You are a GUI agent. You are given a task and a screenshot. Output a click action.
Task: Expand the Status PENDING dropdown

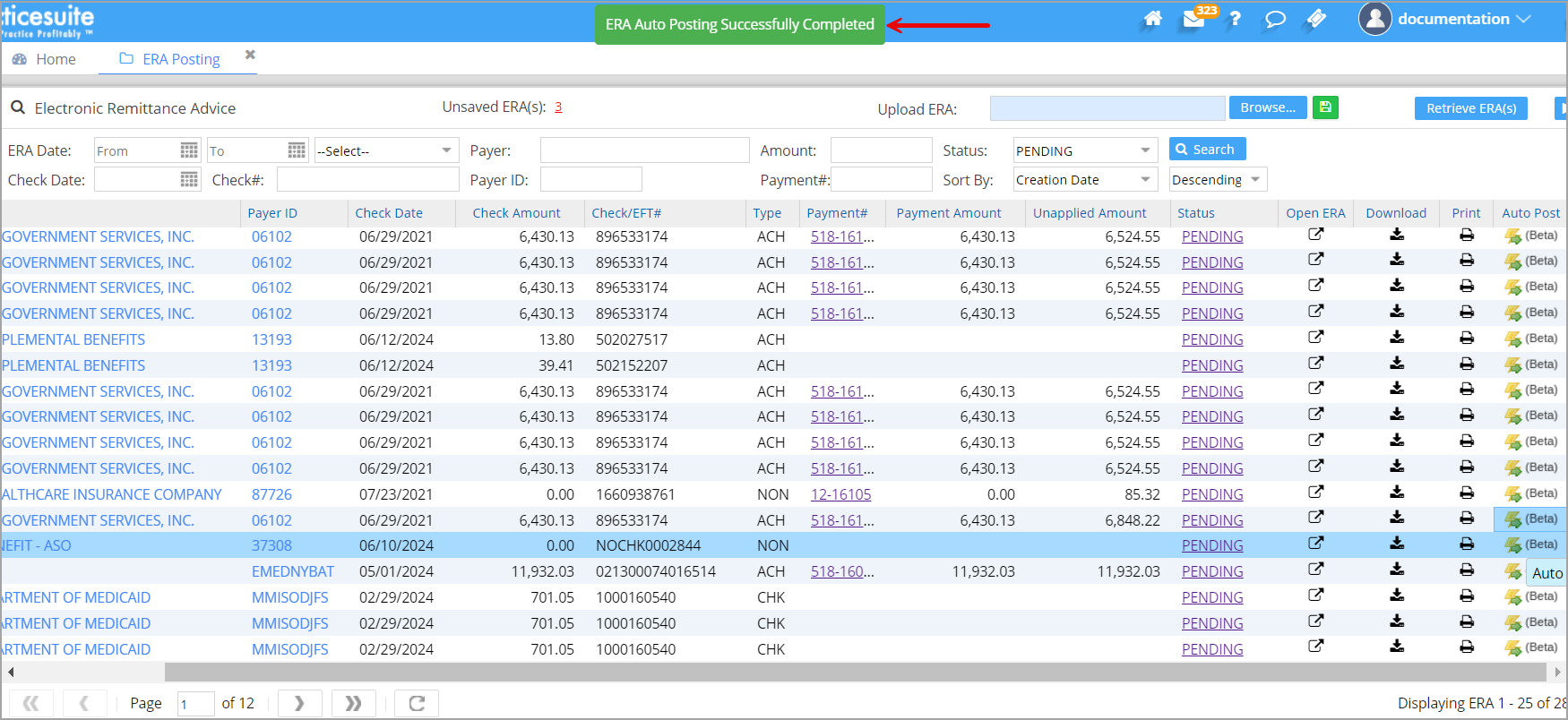1145,150
